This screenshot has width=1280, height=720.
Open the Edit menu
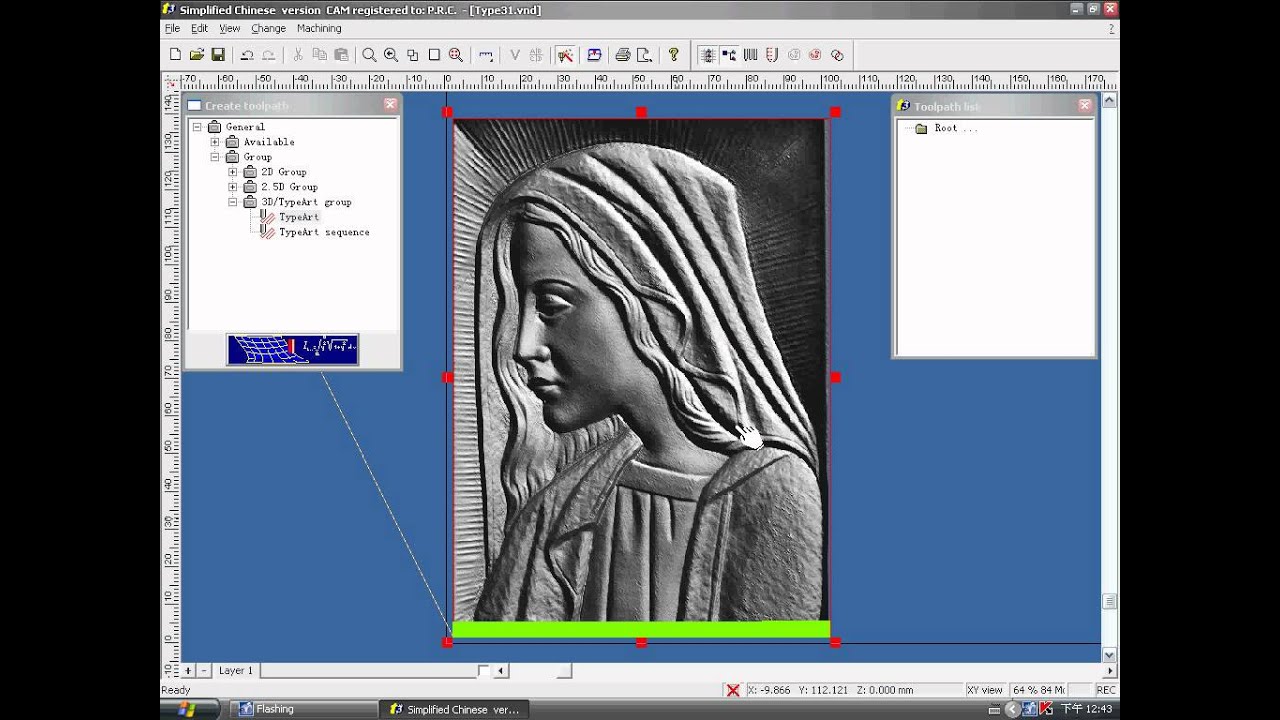[x=200, y=28]
